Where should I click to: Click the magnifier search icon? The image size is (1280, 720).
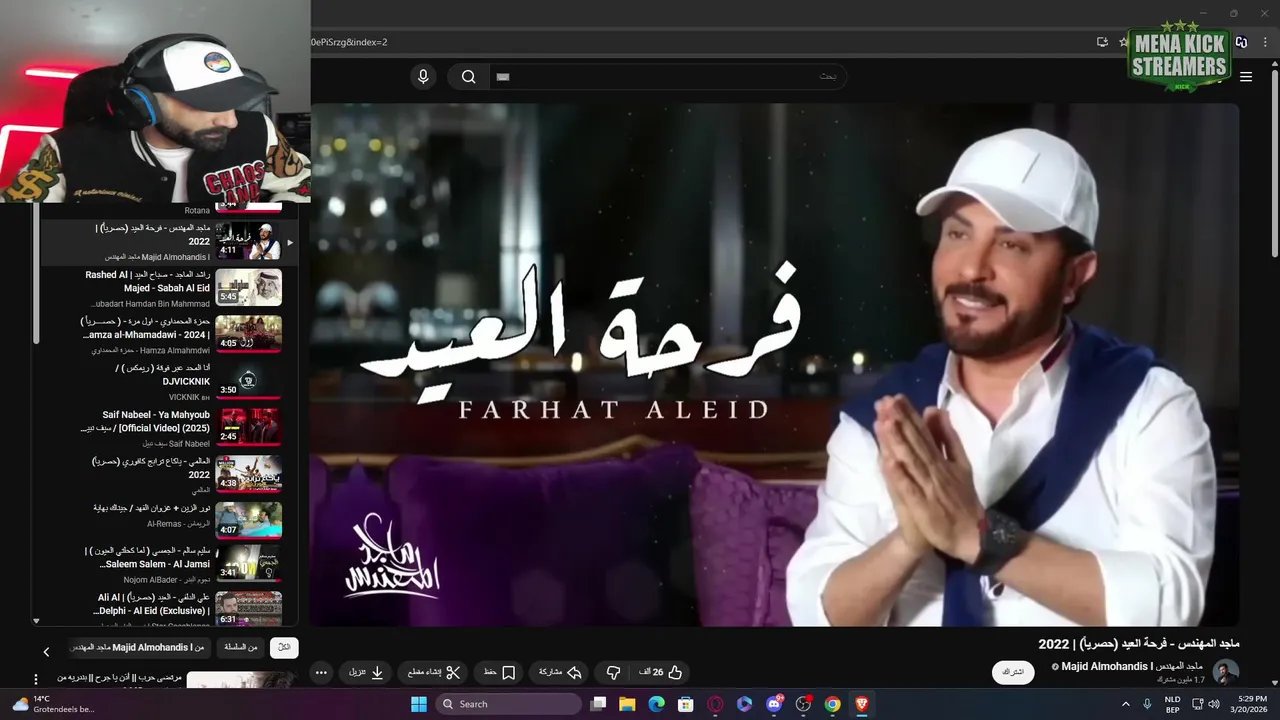[468, 77]
